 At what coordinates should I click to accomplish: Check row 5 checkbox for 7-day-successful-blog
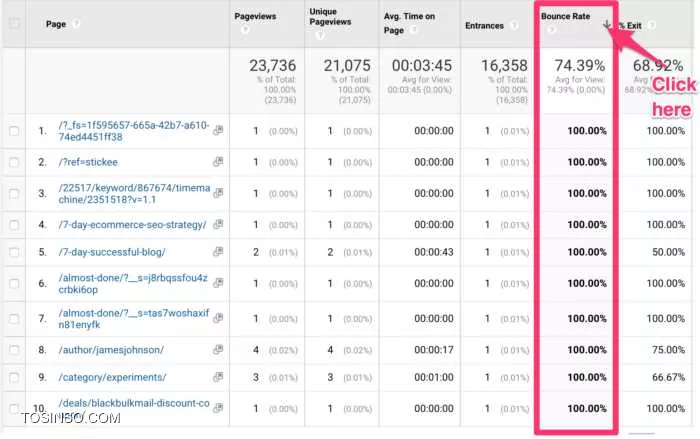point(14,252)
